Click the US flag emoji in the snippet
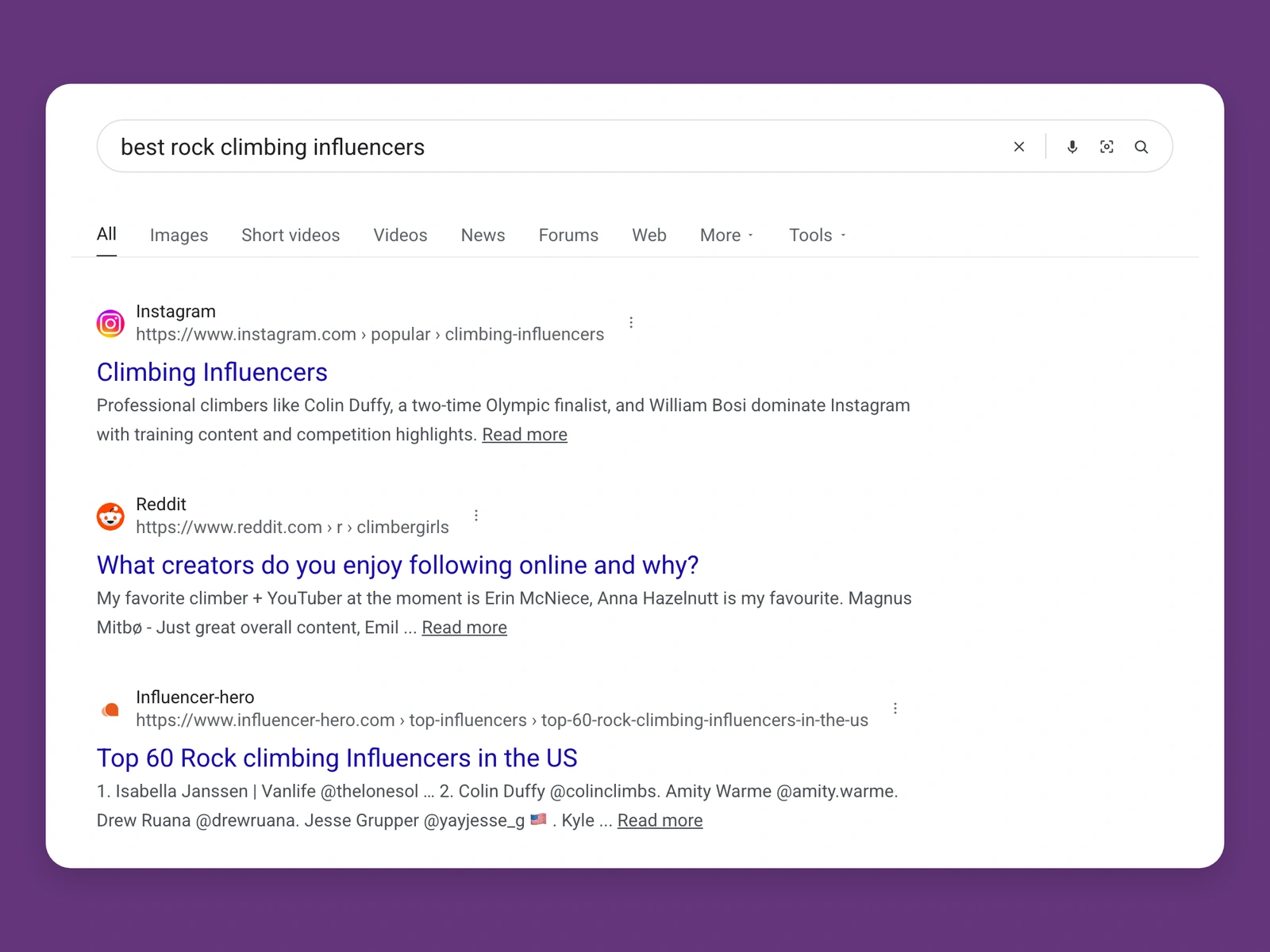The width and height of the screenshot is (1270, 952). 538,820
